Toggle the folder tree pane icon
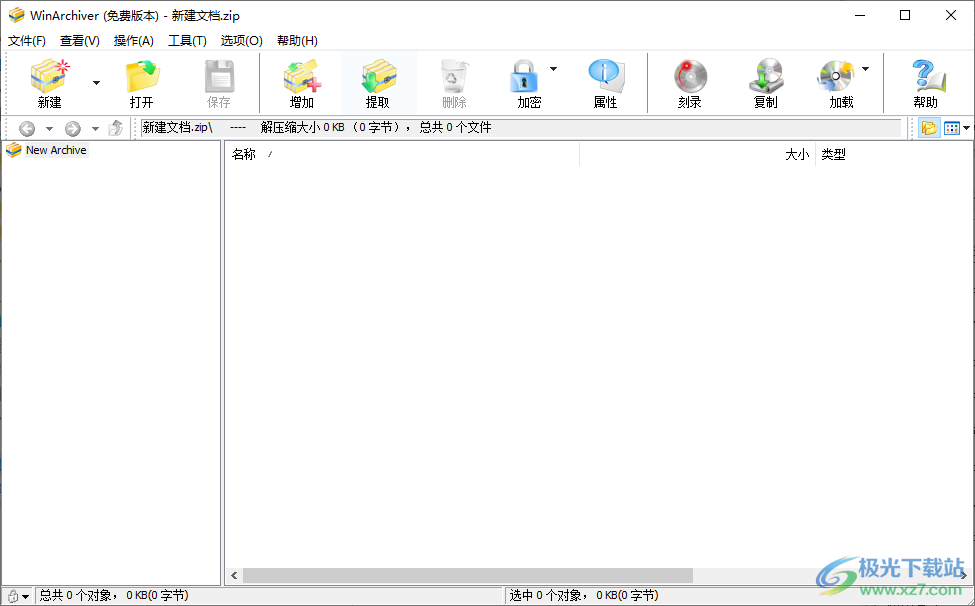Viewport: 975px width, 606px height. (929, 129)
